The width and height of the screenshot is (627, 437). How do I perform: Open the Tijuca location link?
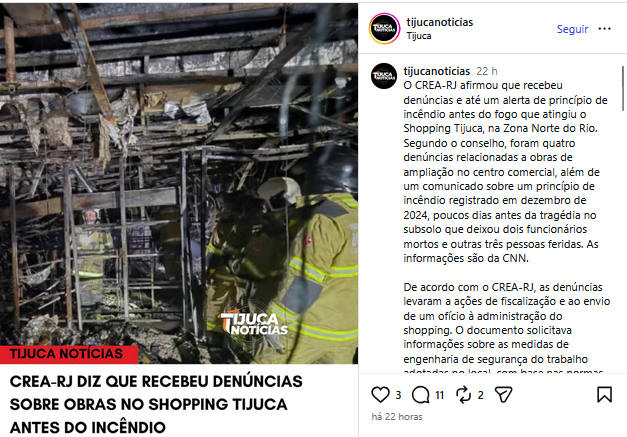419,36
